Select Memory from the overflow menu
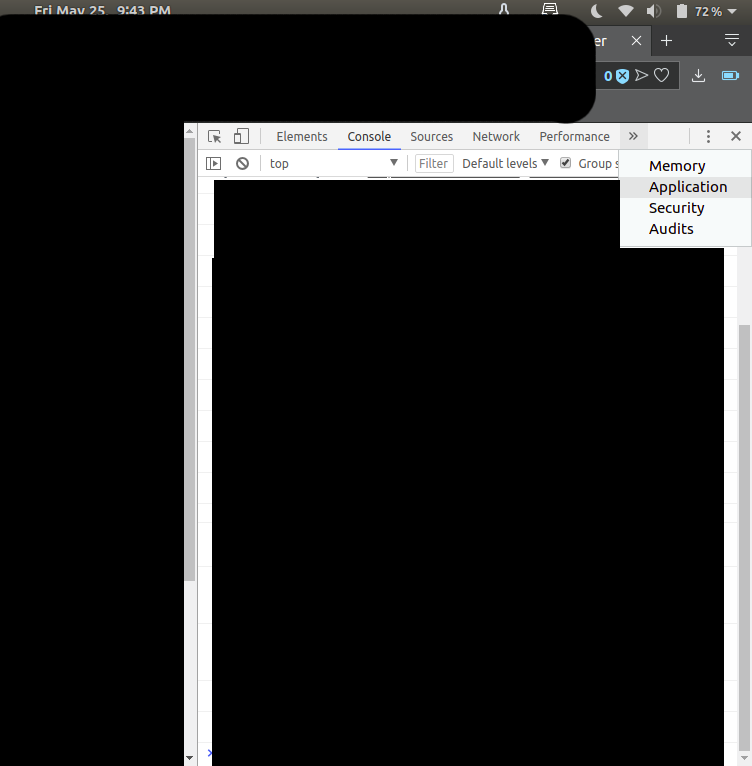This screenshot has width=752, height=766. (x=686, y=166)
